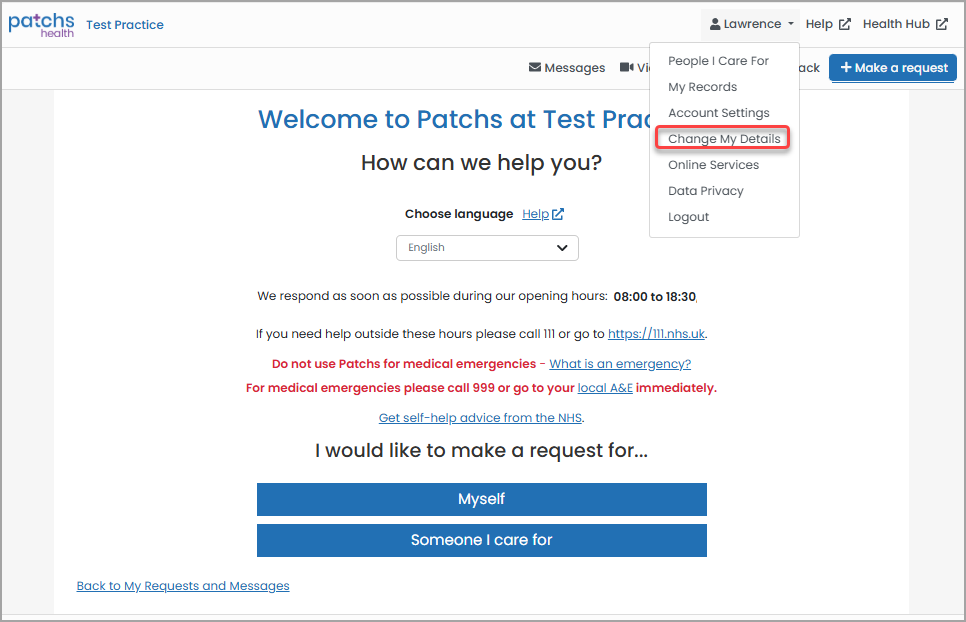Screen dimensions: 966x622
Task: Choose My Records in the dropdown menu
Action: [702, 86]
